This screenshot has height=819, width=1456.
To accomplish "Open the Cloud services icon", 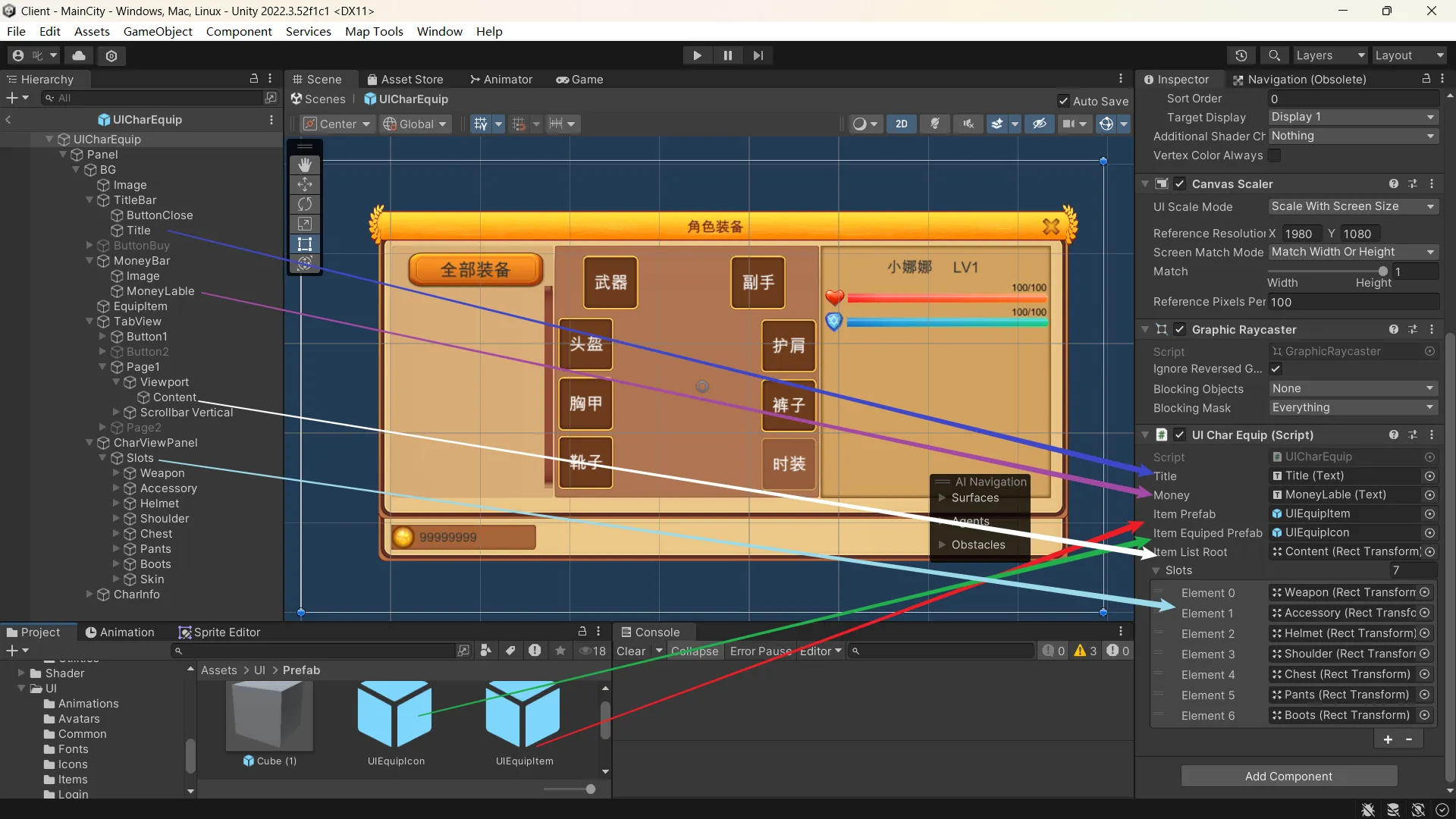I will tap(79, 55).
